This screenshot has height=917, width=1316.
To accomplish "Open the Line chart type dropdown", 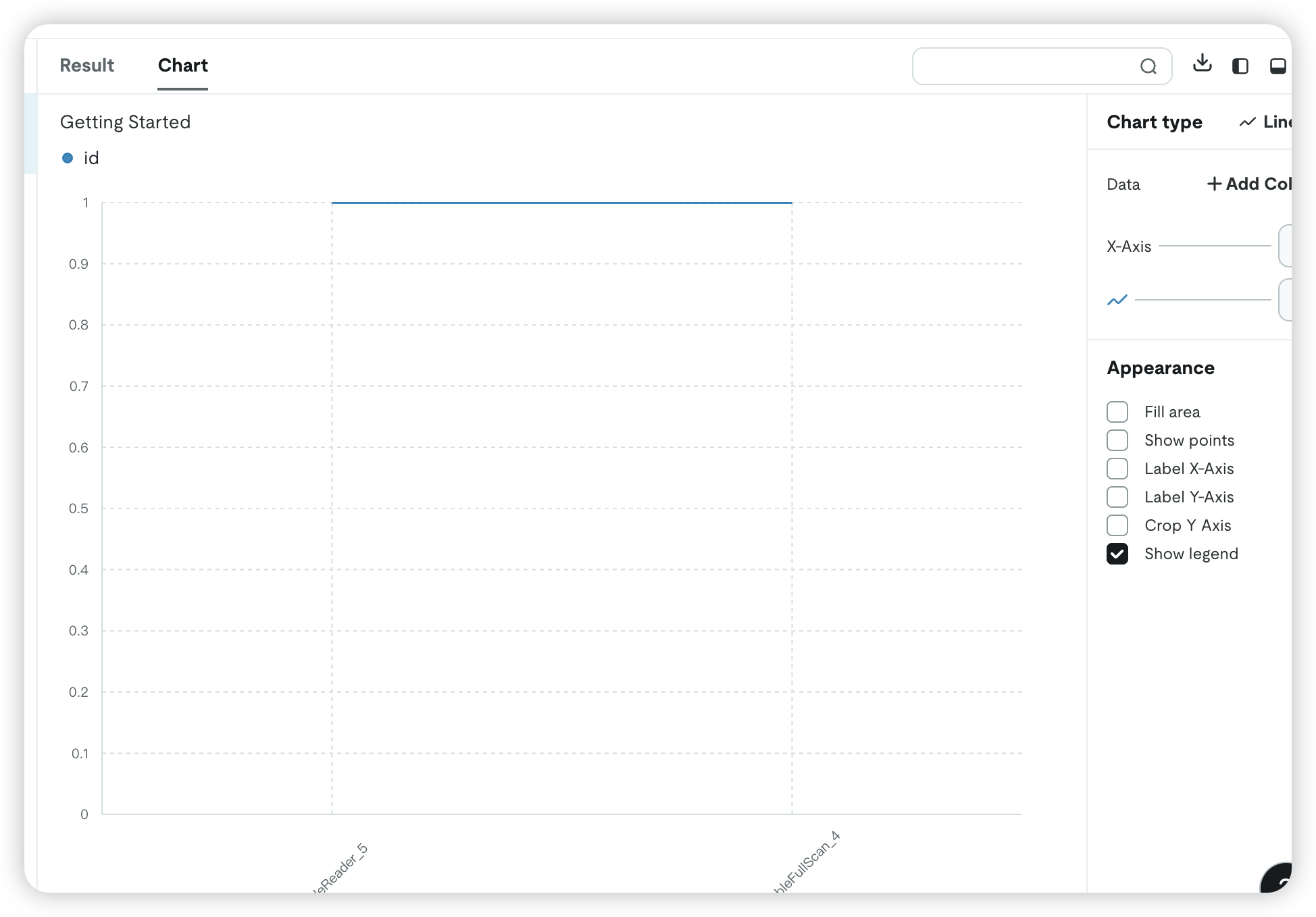I will pyautogui.click(x=1266, y=122).
